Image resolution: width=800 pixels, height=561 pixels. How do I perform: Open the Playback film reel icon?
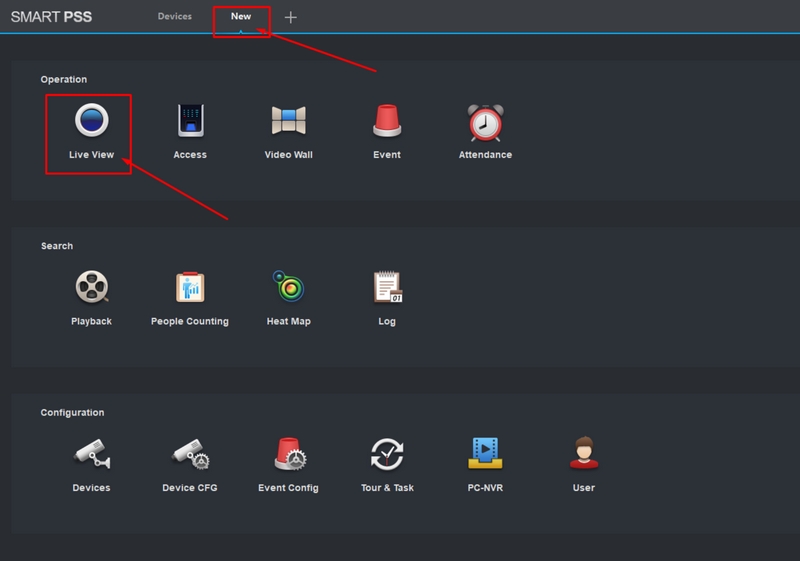pyautogui.click(x=91, y=288)
